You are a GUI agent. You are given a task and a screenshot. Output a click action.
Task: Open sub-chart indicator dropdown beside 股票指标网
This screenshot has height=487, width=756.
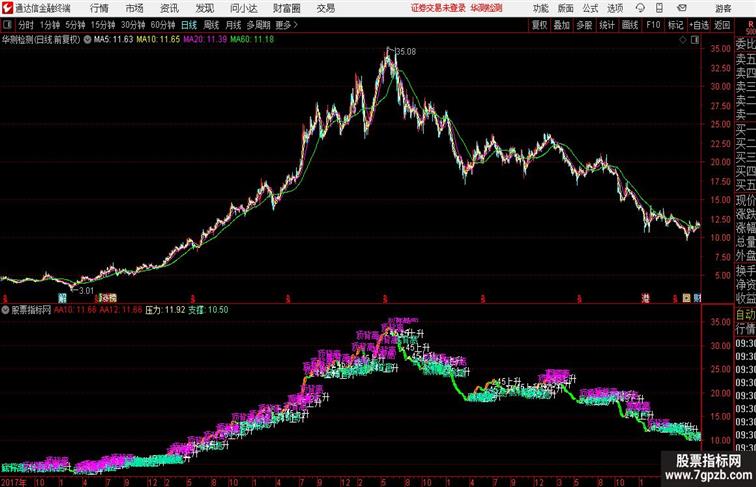5,310
